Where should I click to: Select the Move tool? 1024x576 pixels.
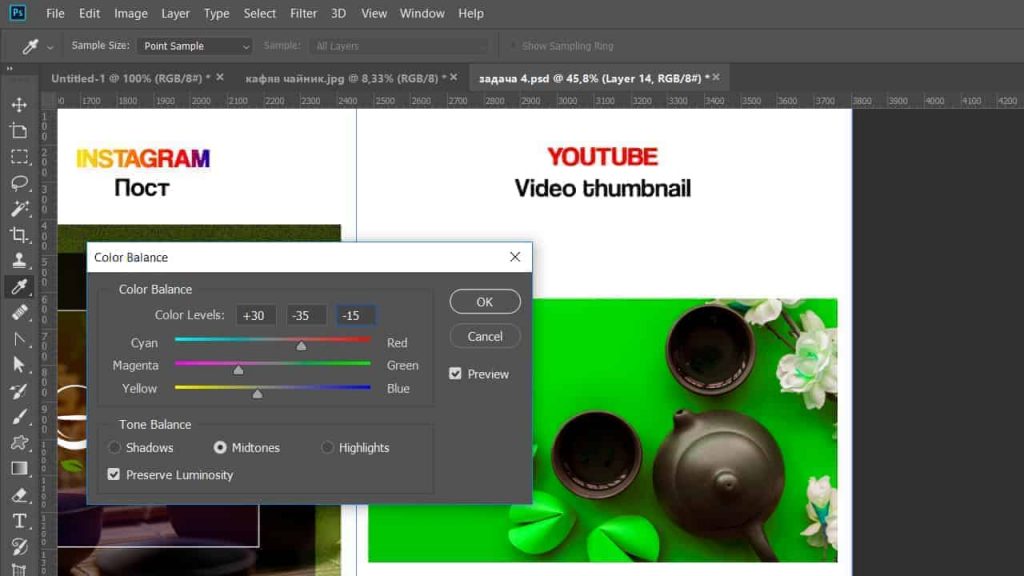click(x=19, y=104)
